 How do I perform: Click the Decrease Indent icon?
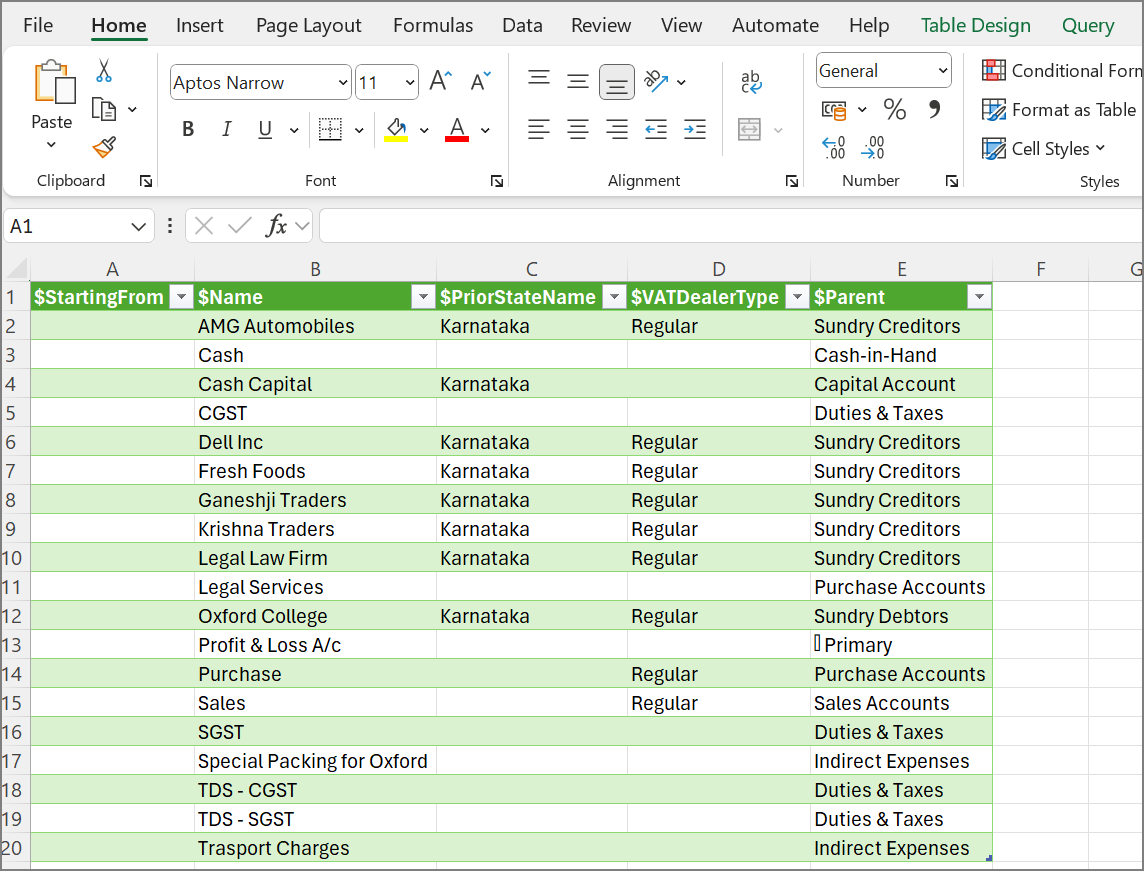coord(656,130)
